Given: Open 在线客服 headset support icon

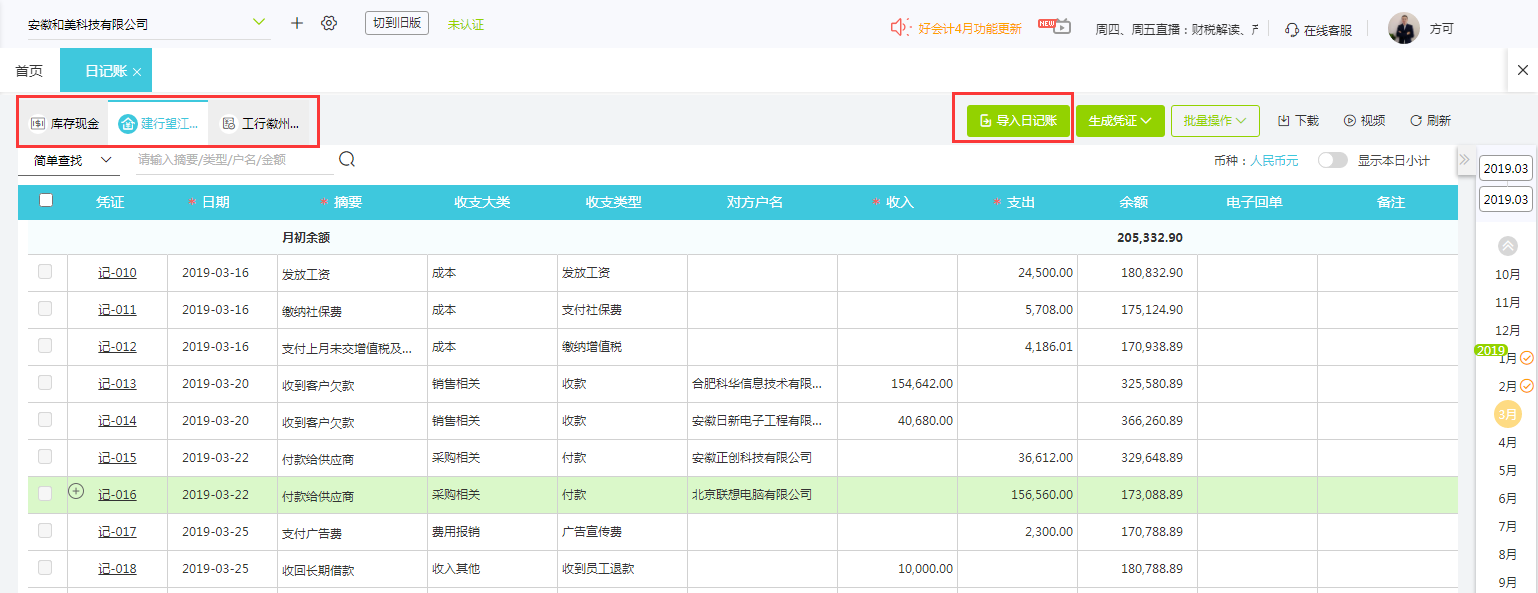Looking at the screenshot, I should pos(1292,30).
